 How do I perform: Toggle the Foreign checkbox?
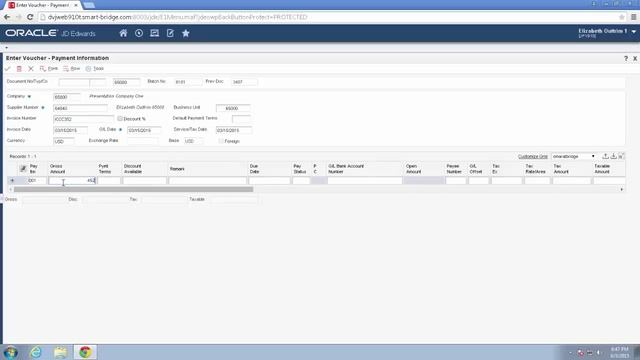pyautogui.click(x=220, y=141)
